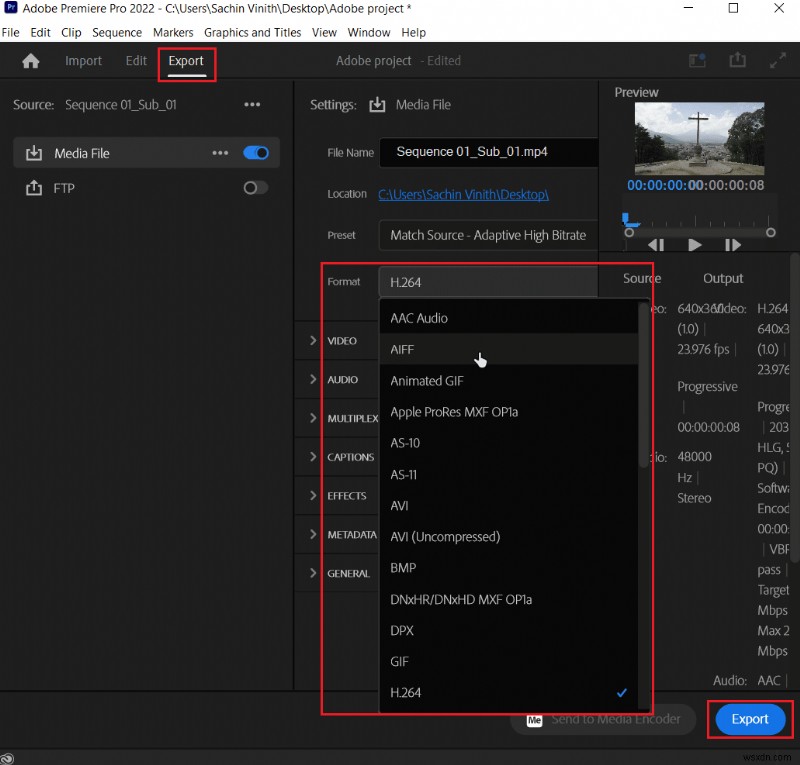Viewport: 800px width, 765px height.
Task: Open Media File three-dot options
Action: 220,153
